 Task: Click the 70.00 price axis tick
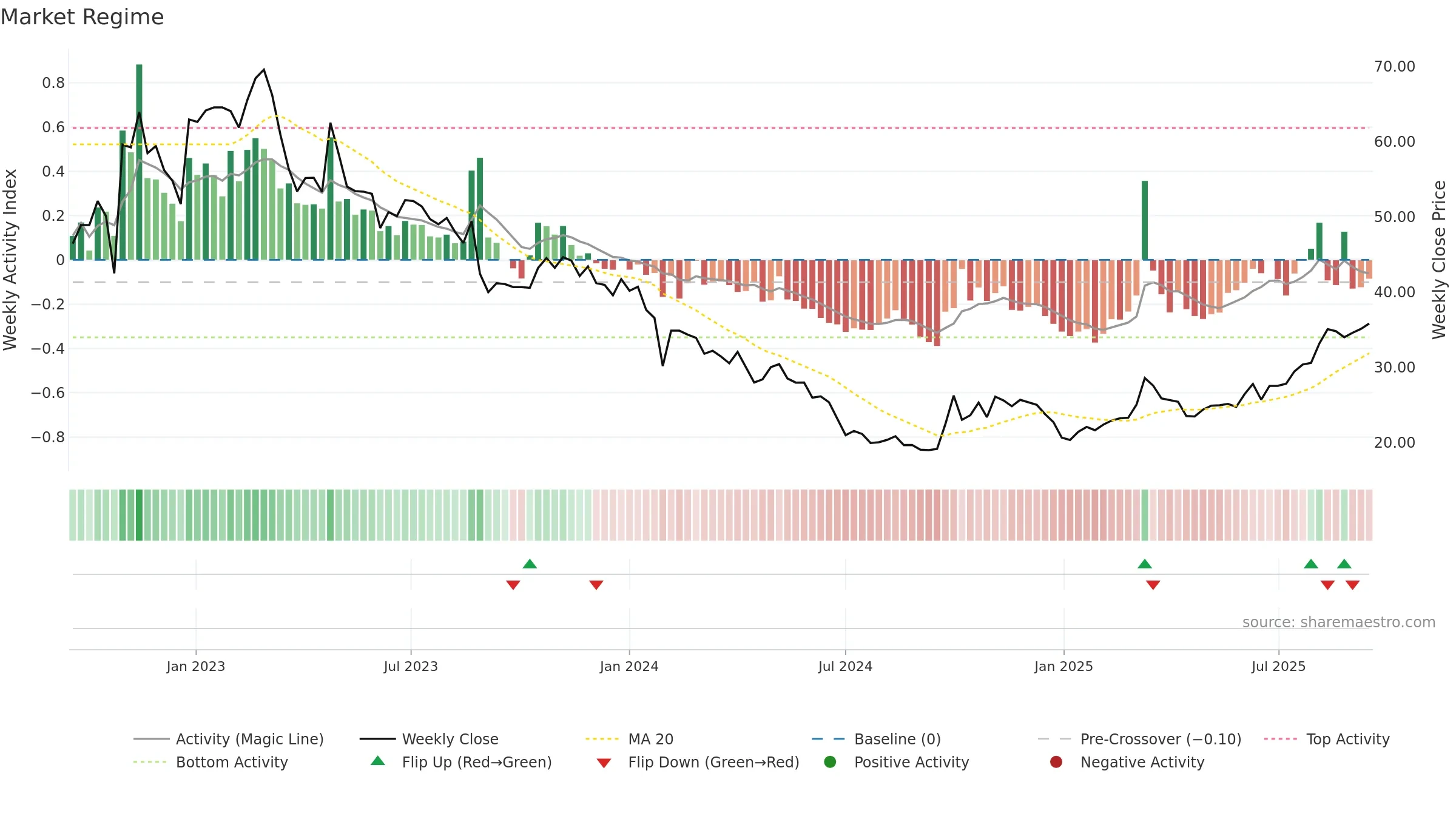[1395, 66]
